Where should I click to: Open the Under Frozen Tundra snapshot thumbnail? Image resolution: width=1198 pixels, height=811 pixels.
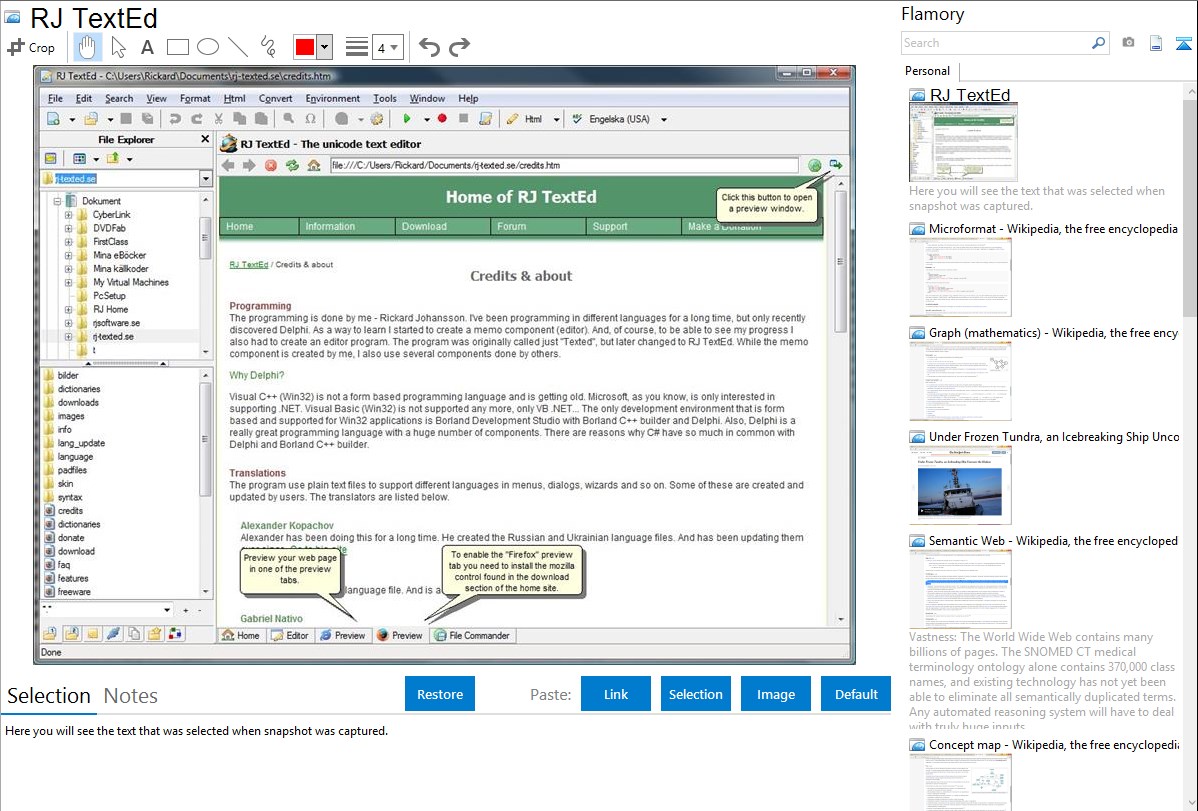960,485
